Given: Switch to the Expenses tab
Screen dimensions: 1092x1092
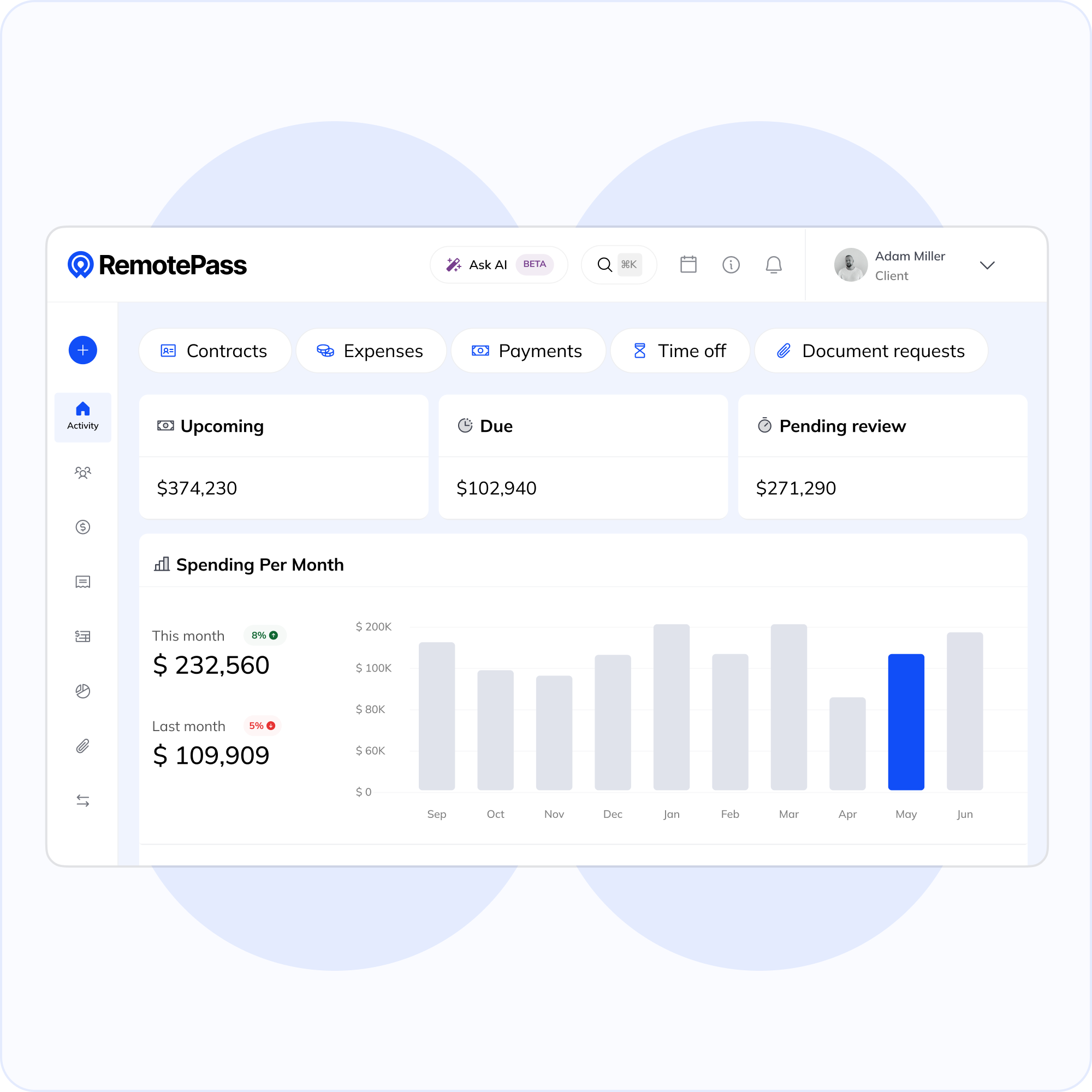Looking at the screenshot, I should pyautogui.click(x=371, y=351).
